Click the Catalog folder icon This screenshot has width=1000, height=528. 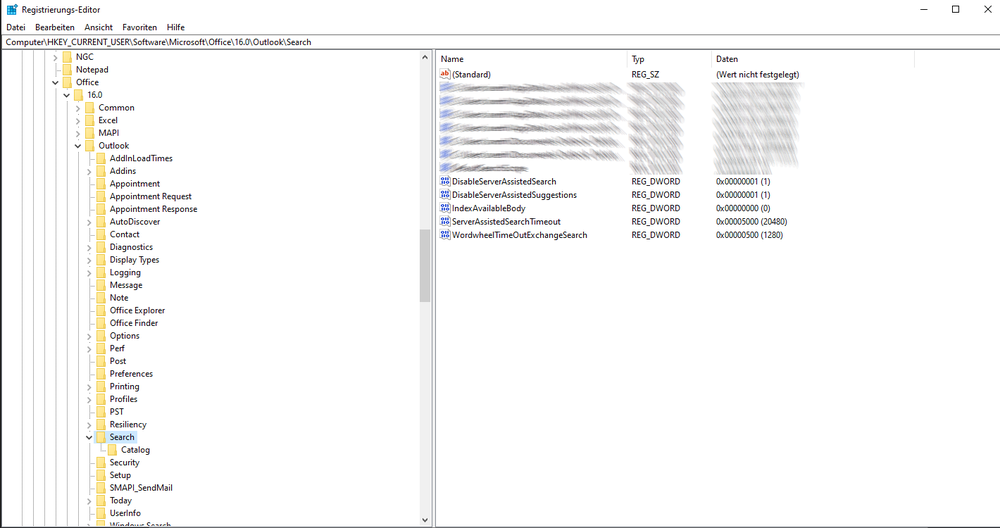[x=111, y=450]
